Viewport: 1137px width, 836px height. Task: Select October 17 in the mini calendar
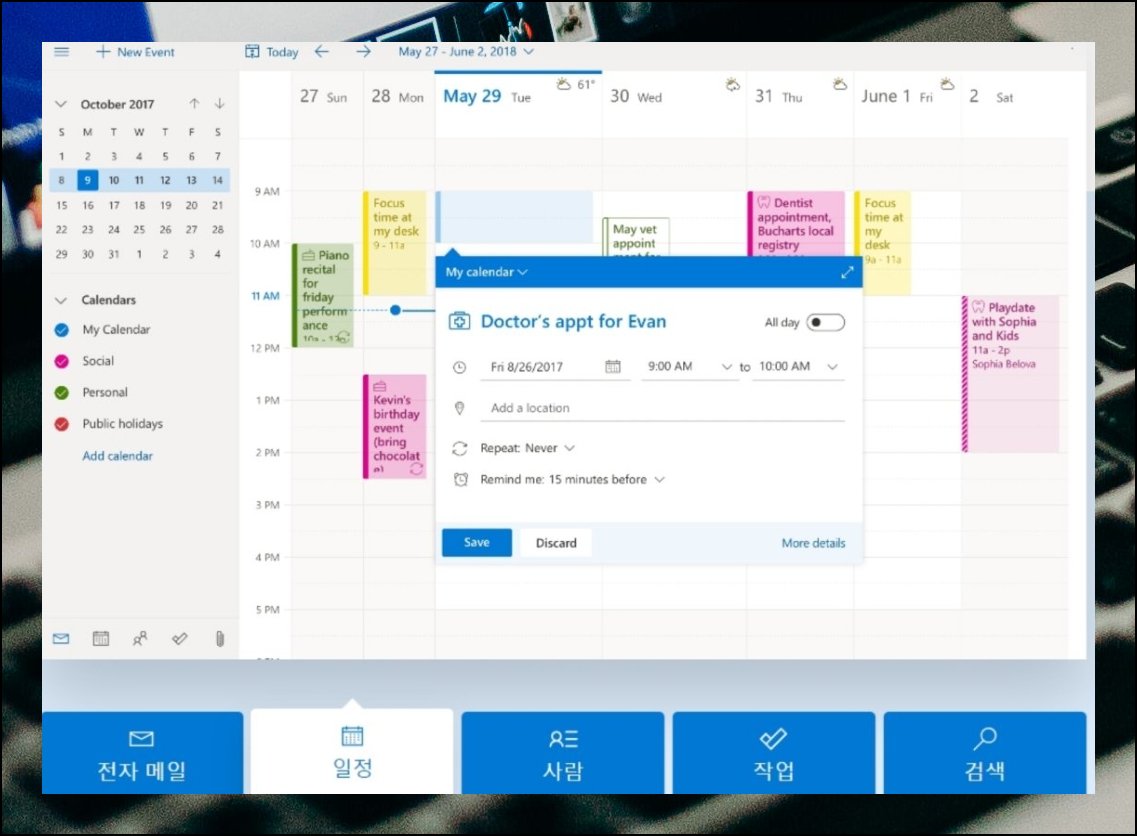coord(114,205)
